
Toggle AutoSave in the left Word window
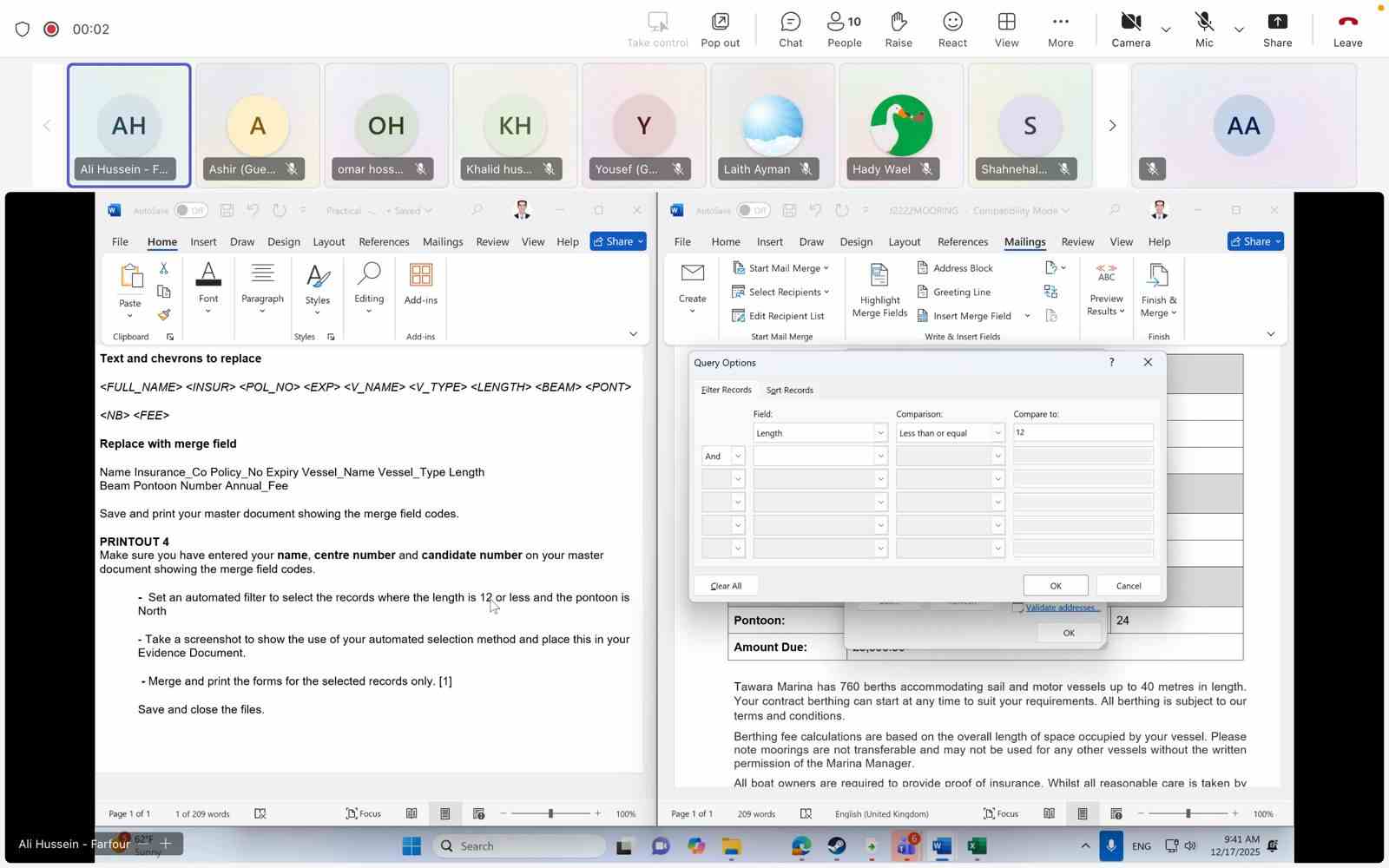tap(190, 210)
